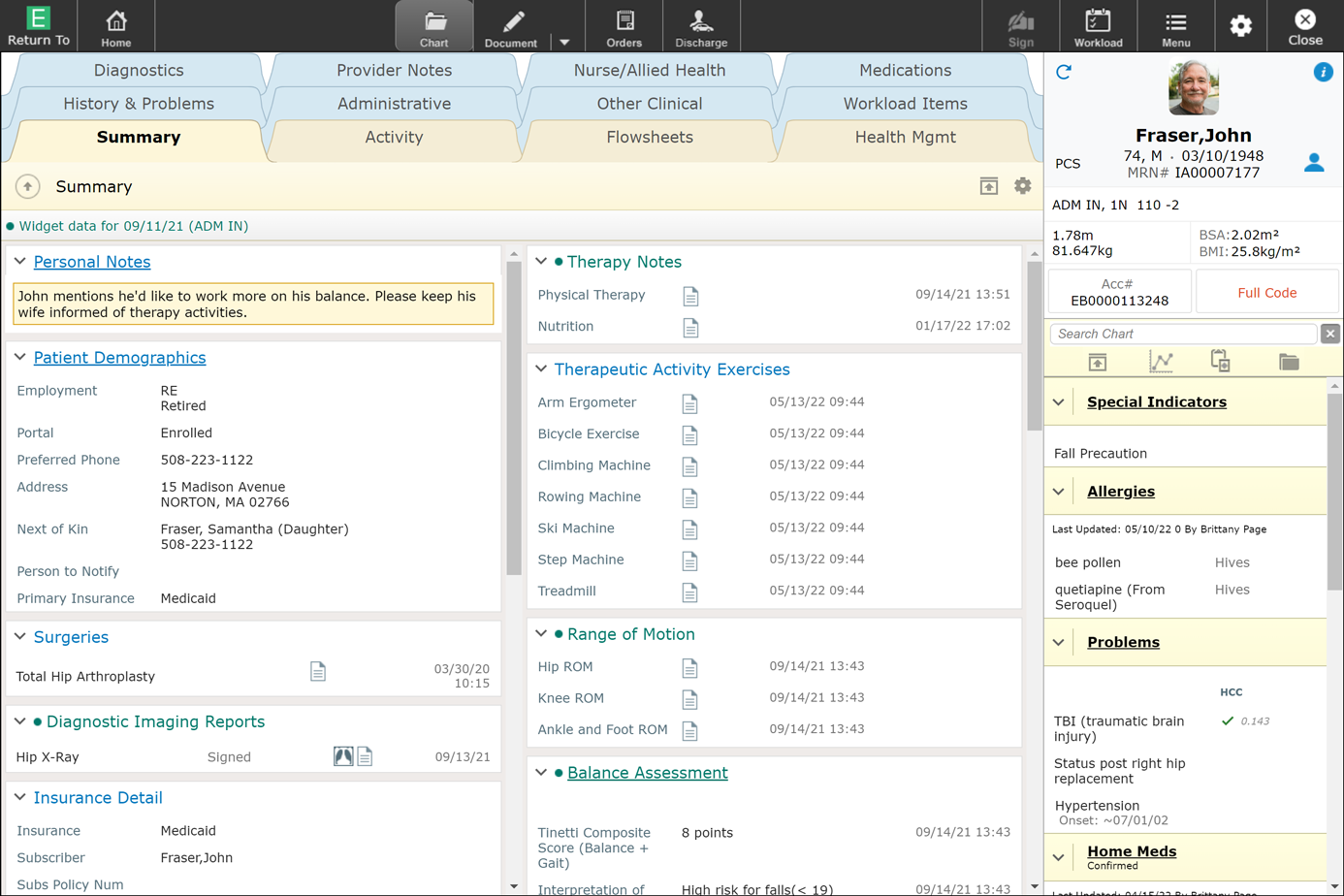Open the imaging viewer for the Hip X-Ray

pyautogui.click(x=343, y=756)
